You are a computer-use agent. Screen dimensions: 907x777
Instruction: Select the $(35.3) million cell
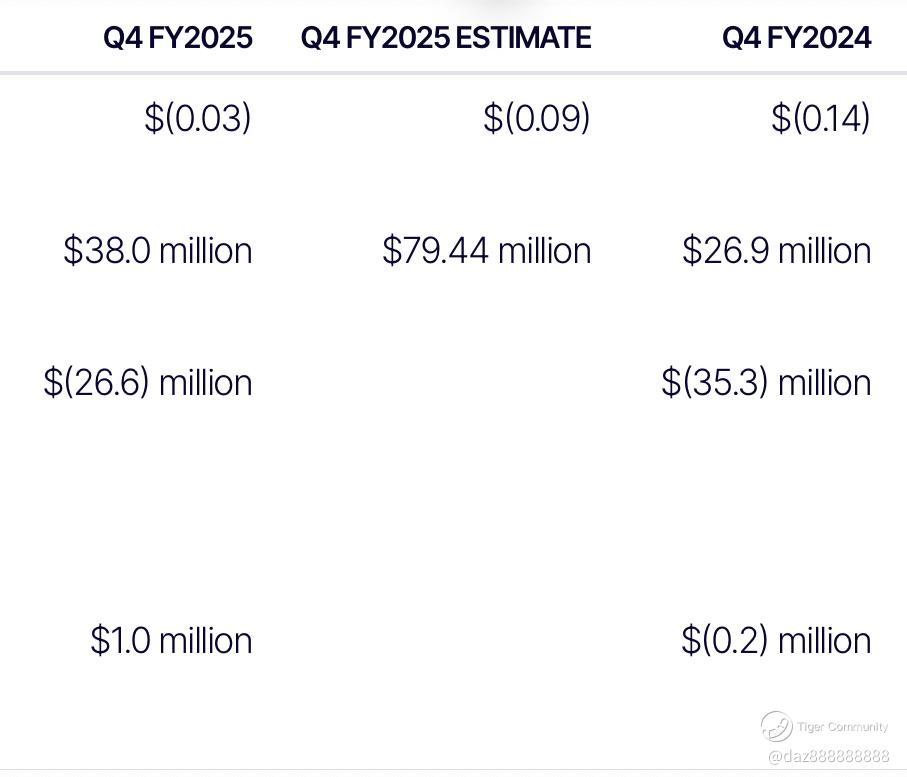pos(766,382)
